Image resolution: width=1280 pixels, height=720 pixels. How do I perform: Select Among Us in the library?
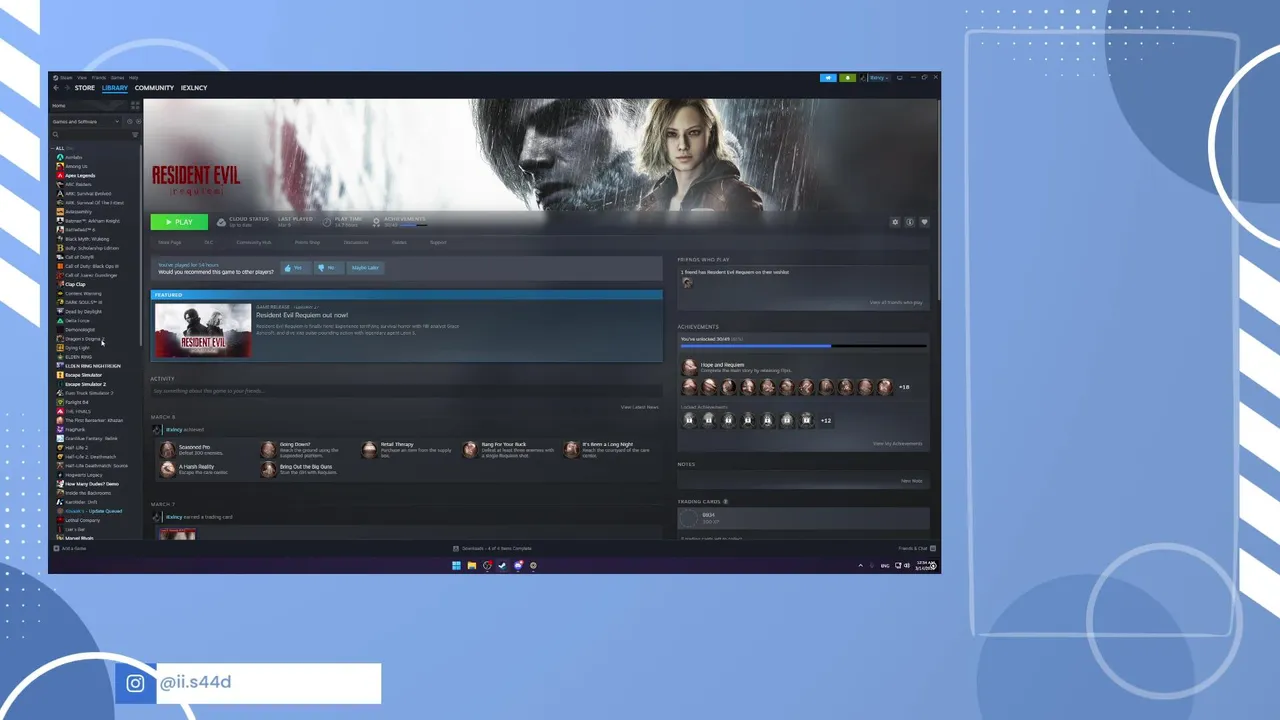point(76,166)
